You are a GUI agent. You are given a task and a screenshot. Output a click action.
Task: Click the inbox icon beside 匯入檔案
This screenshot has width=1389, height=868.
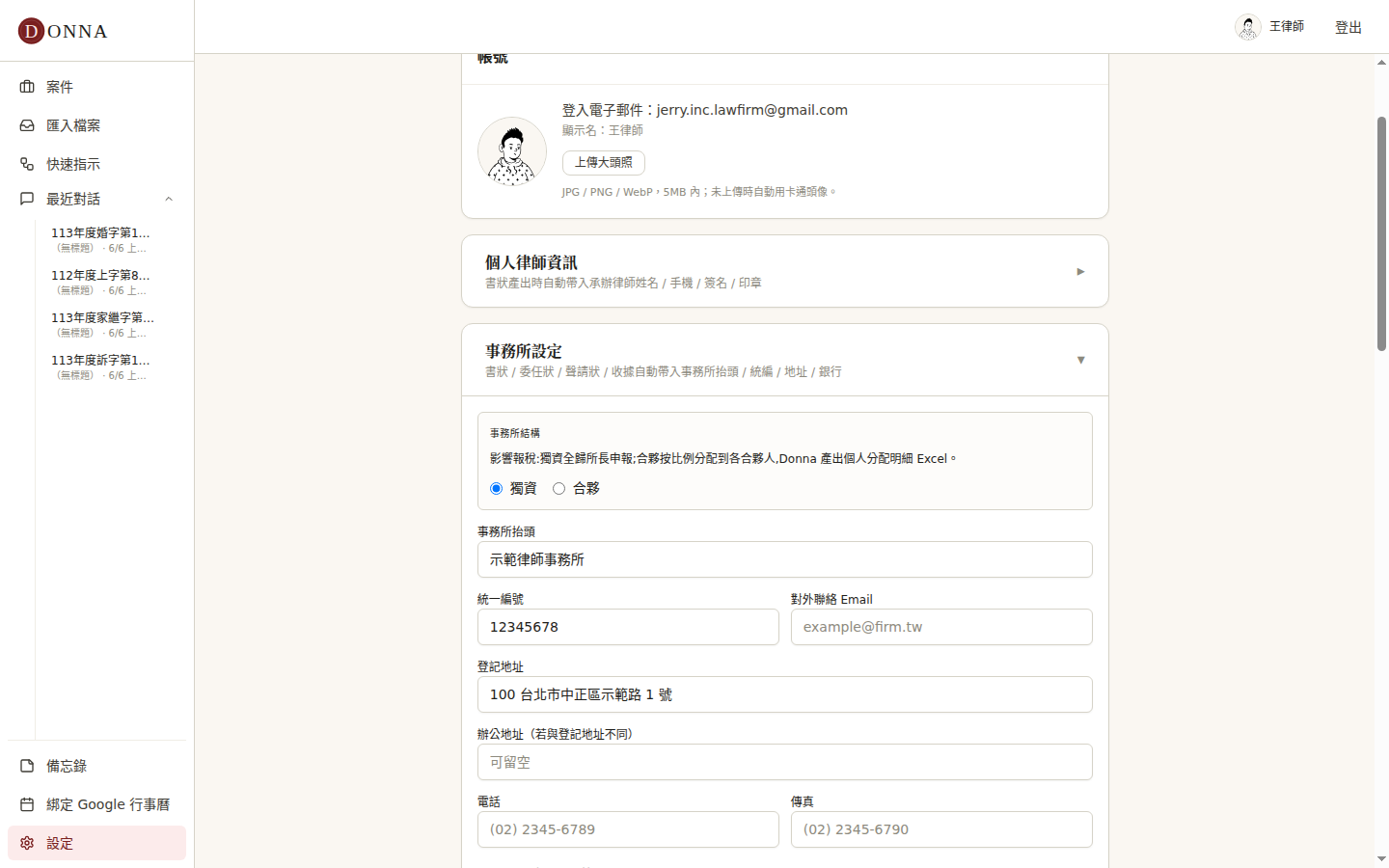pyautogui.click(x=27, y=125)
